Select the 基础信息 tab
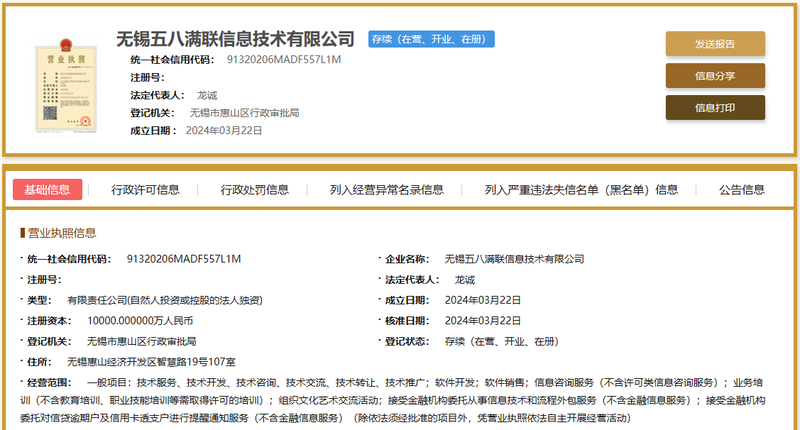800x430 pixels. click(x=47, y=190)
